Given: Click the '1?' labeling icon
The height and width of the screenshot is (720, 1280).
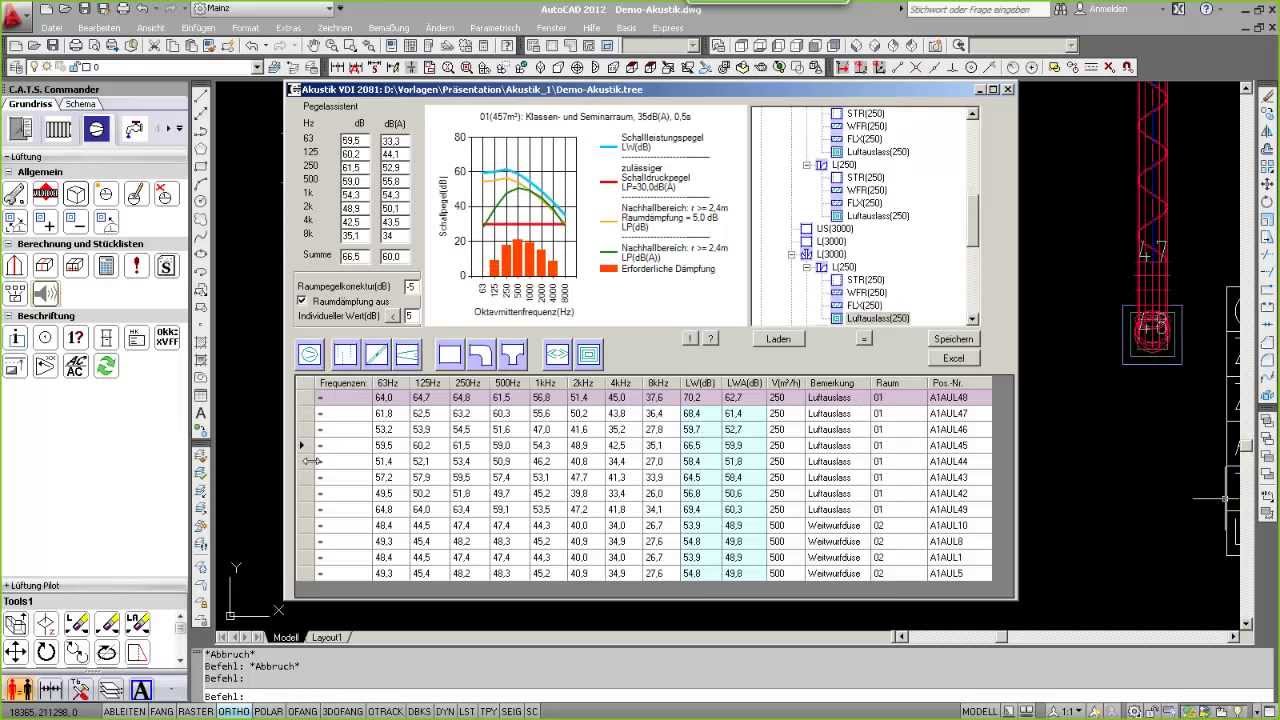Looking at the screenshot, I should 76,338.
